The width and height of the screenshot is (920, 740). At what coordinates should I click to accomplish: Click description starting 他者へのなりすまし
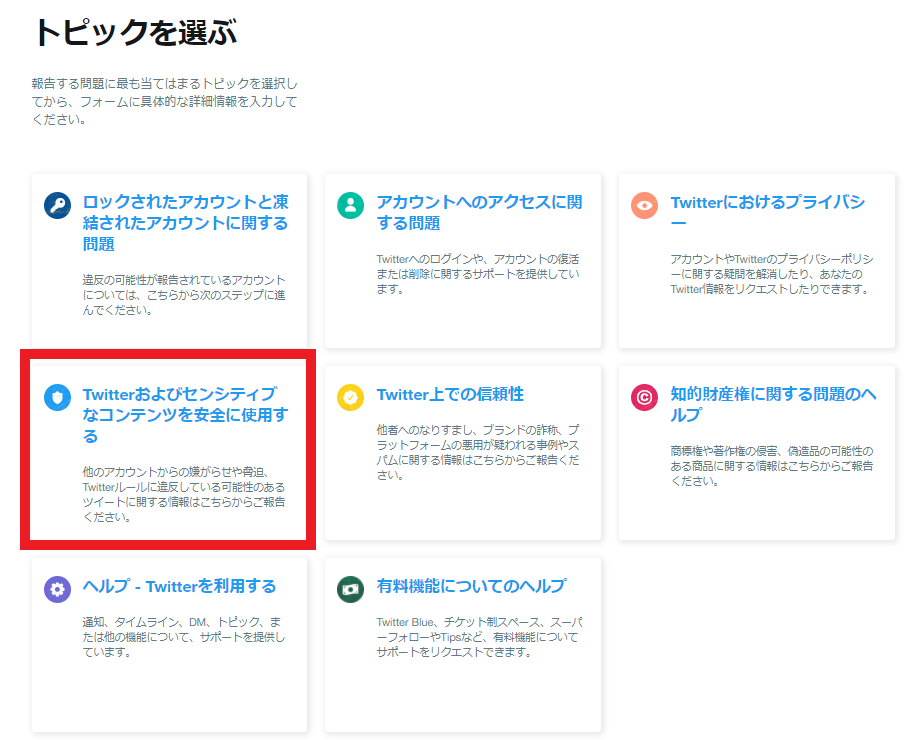click(478, 452)
